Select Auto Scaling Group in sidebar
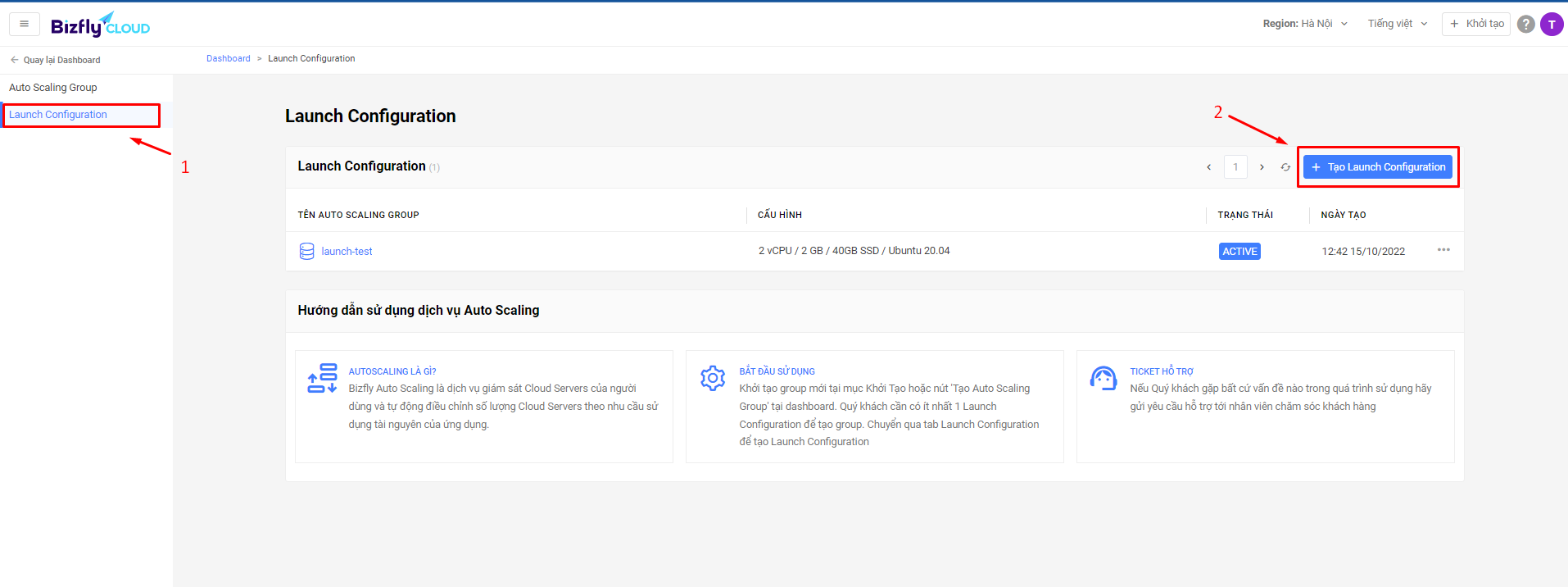This screenshot has width=1568, height=587. click(x=53, y=88)
